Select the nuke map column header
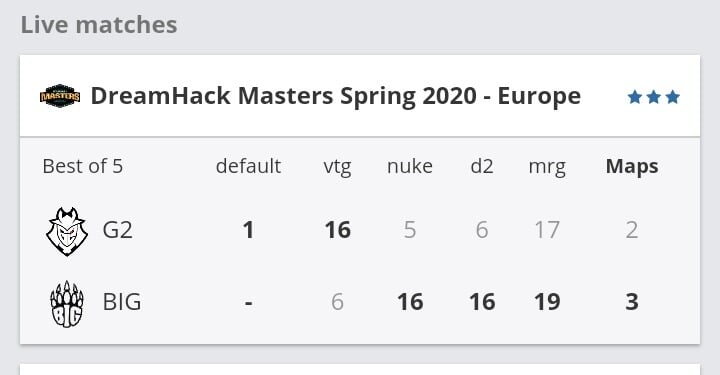720x375 pixels. pyautogui.click(x=410, y=166)
